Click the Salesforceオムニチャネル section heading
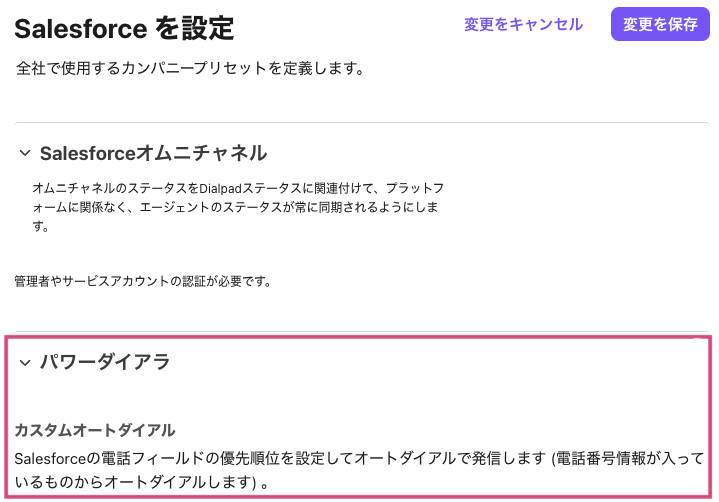Screen dimensions: 719x502 153,153
